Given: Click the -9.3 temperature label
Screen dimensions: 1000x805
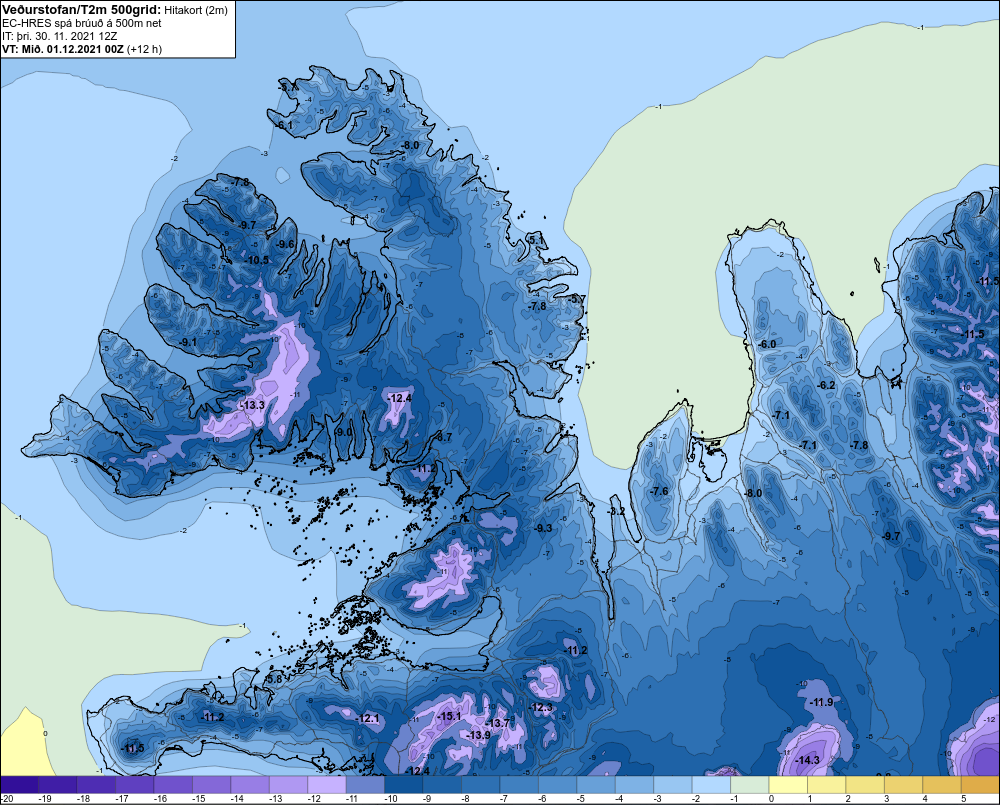Looking at the screenshot, I should (x=543, y=528).
